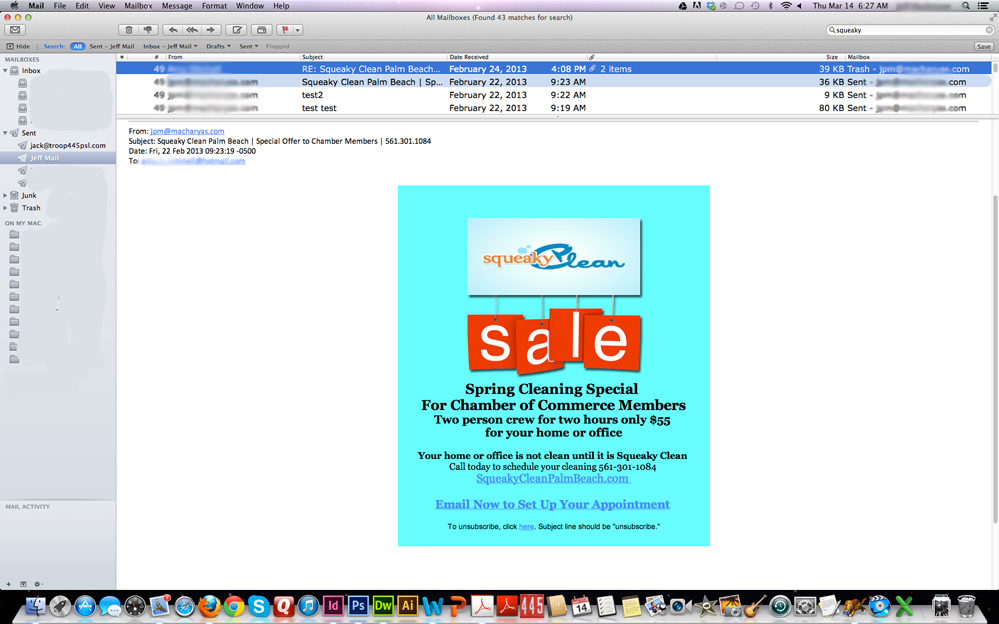This screenshot has width=999, height=624.
Task: Select the test2 message row
Action: click(554, 95)
